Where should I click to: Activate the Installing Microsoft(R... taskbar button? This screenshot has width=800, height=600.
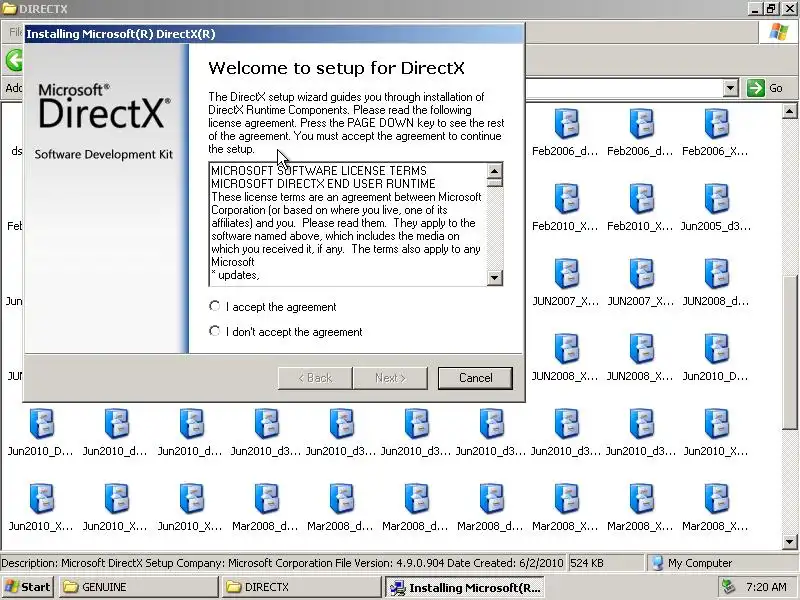(x=464, y=587)
